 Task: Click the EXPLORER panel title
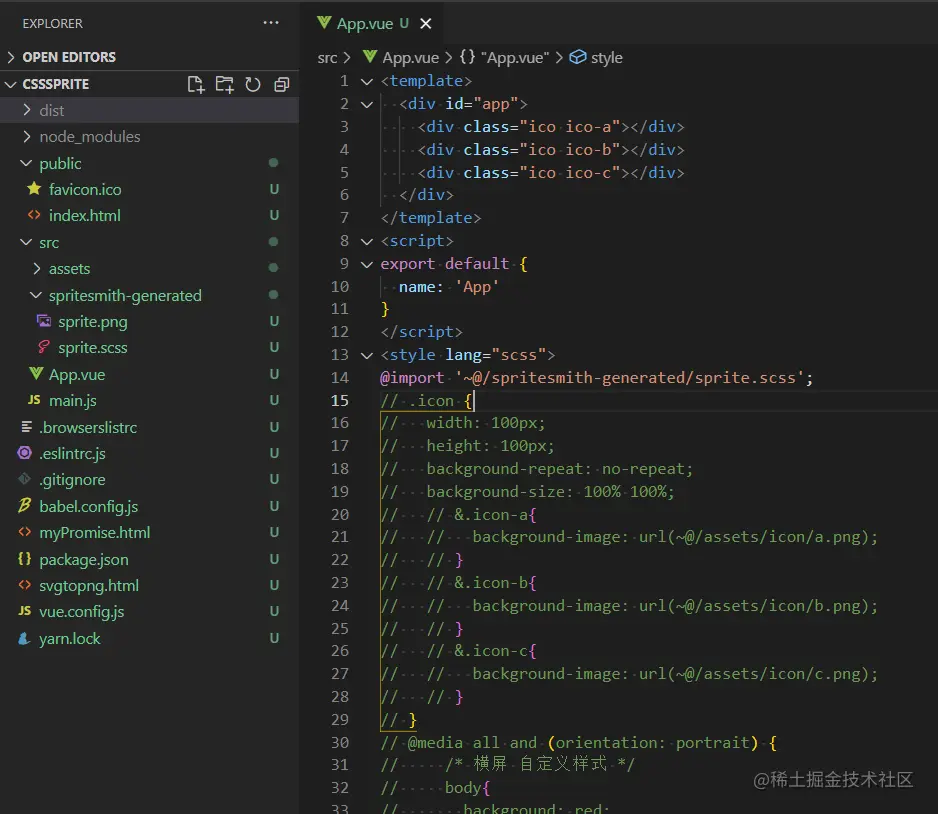coord(53,23)
